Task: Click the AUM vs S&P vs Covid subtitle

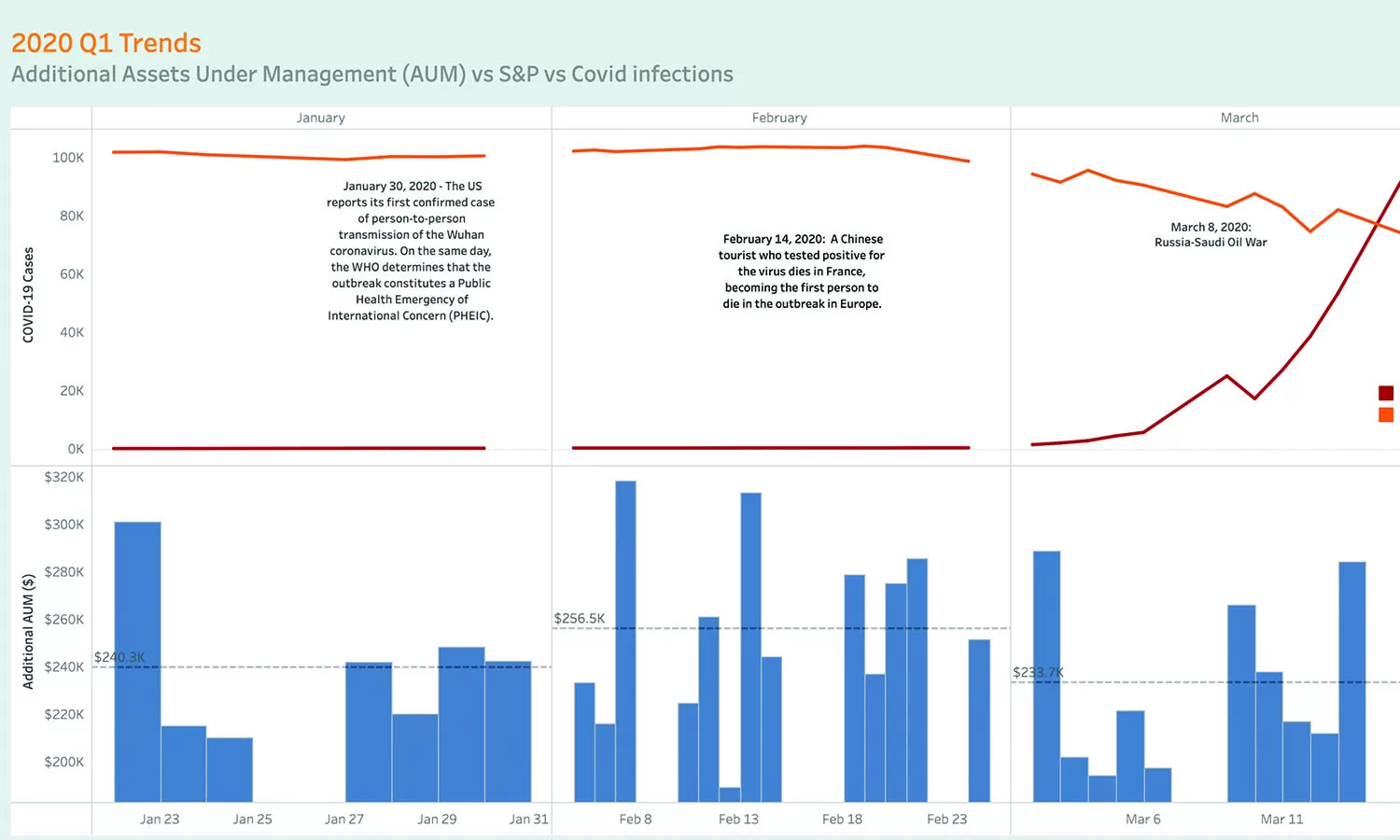Action: [372, 74]
